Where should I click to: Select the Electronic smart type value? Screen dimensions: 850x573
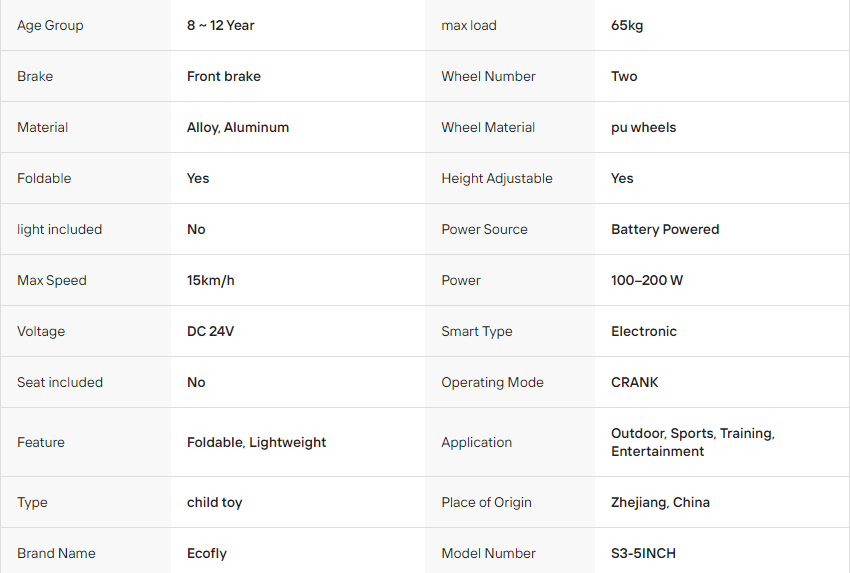[x=644, y=331]
